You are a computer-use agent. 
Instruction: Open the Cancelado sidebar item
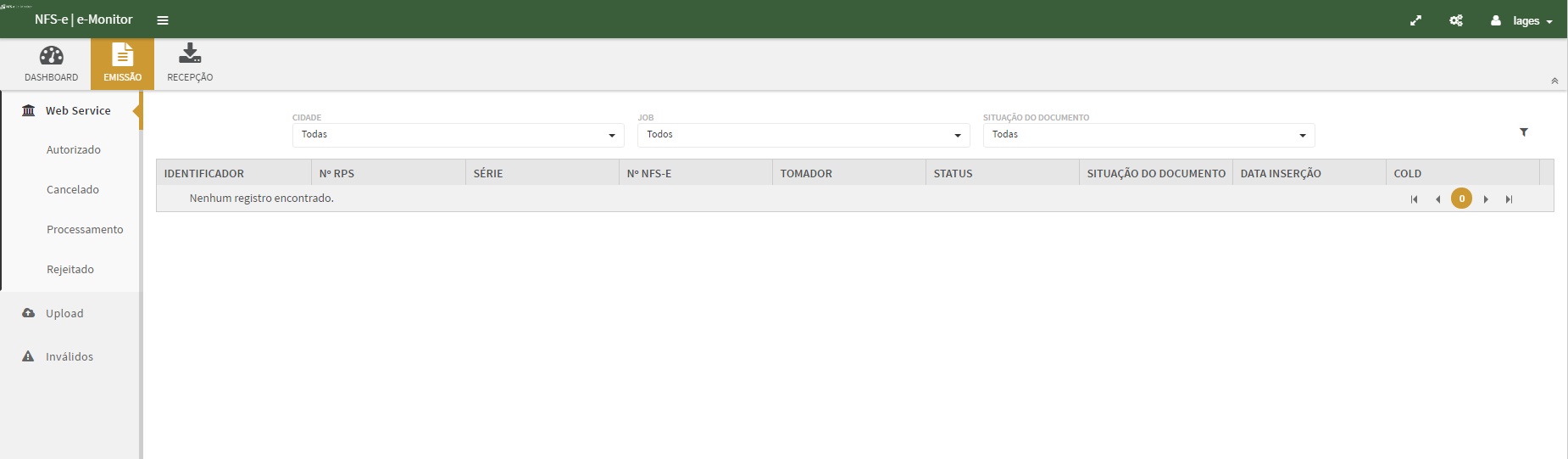click(x=73, y=189)
